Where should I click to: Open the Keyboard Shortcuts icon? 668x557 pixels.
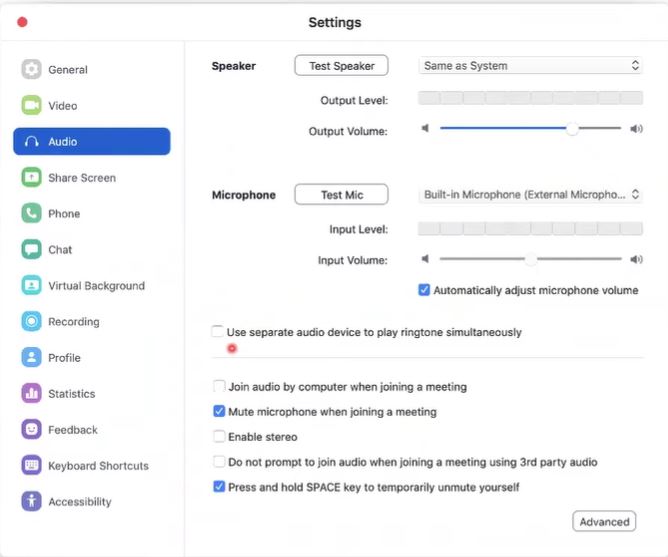[x=31, y=466]
